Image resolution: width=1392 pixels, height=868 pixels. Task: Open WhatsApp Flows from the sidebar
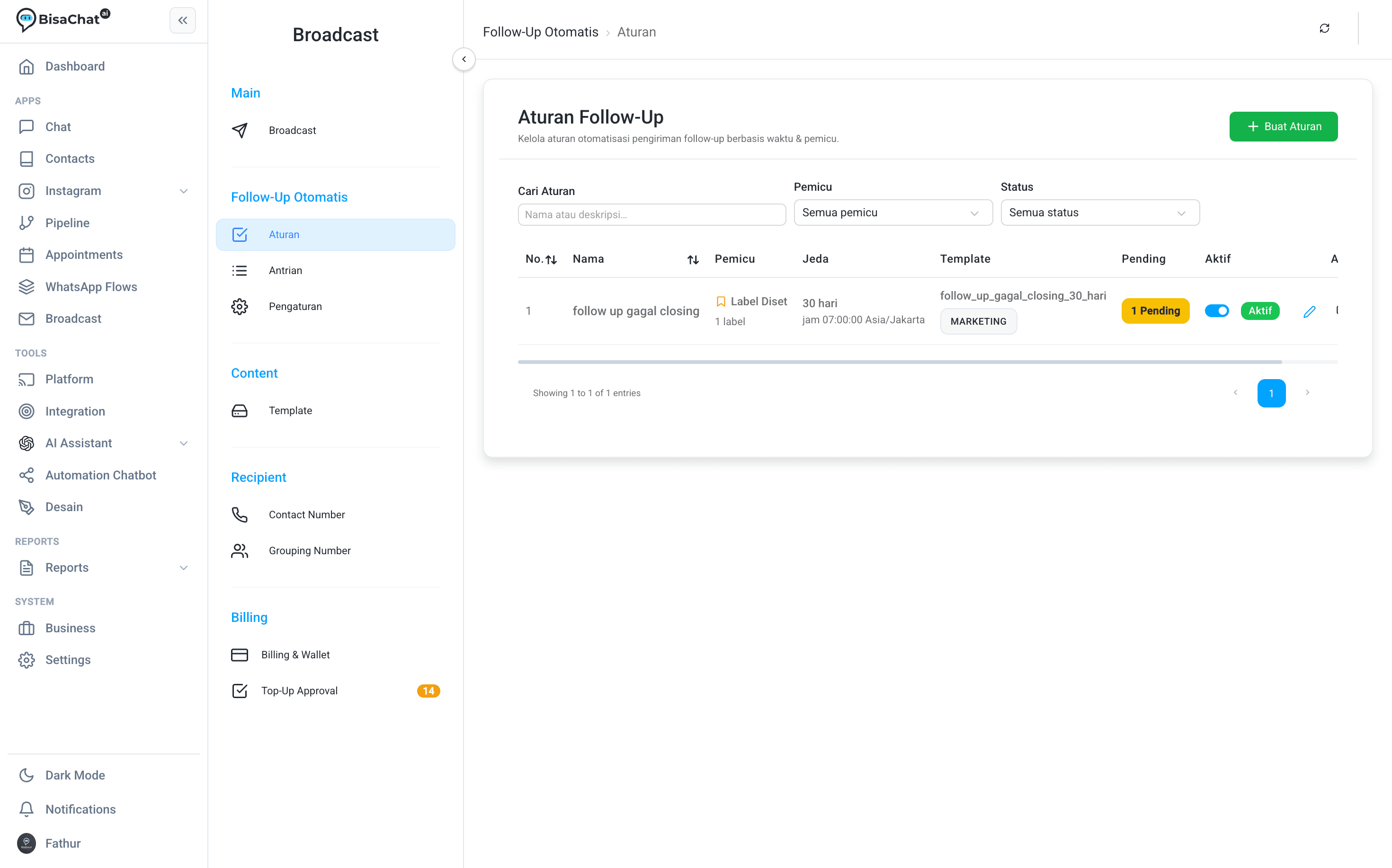pos(91,286)
